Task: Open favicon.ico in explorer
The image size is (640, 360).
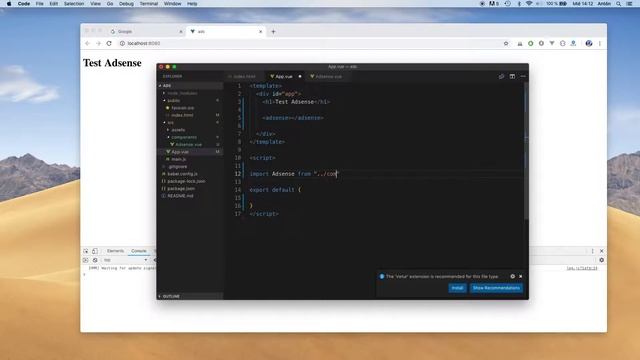Action: click(190, 108)
